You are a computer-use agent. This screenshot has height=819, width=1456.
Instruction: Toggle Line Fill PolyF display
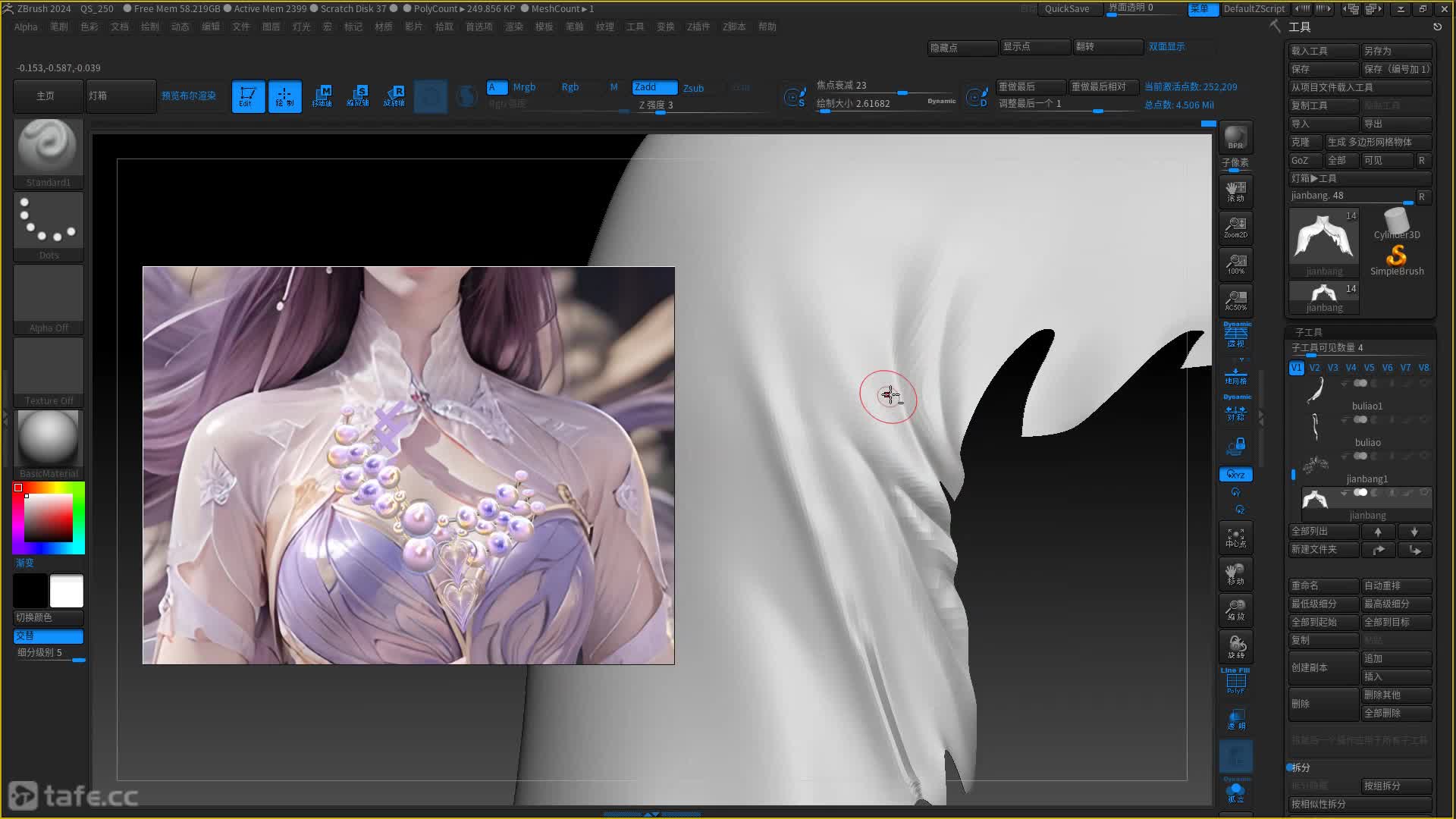[x=1235, y=681]
